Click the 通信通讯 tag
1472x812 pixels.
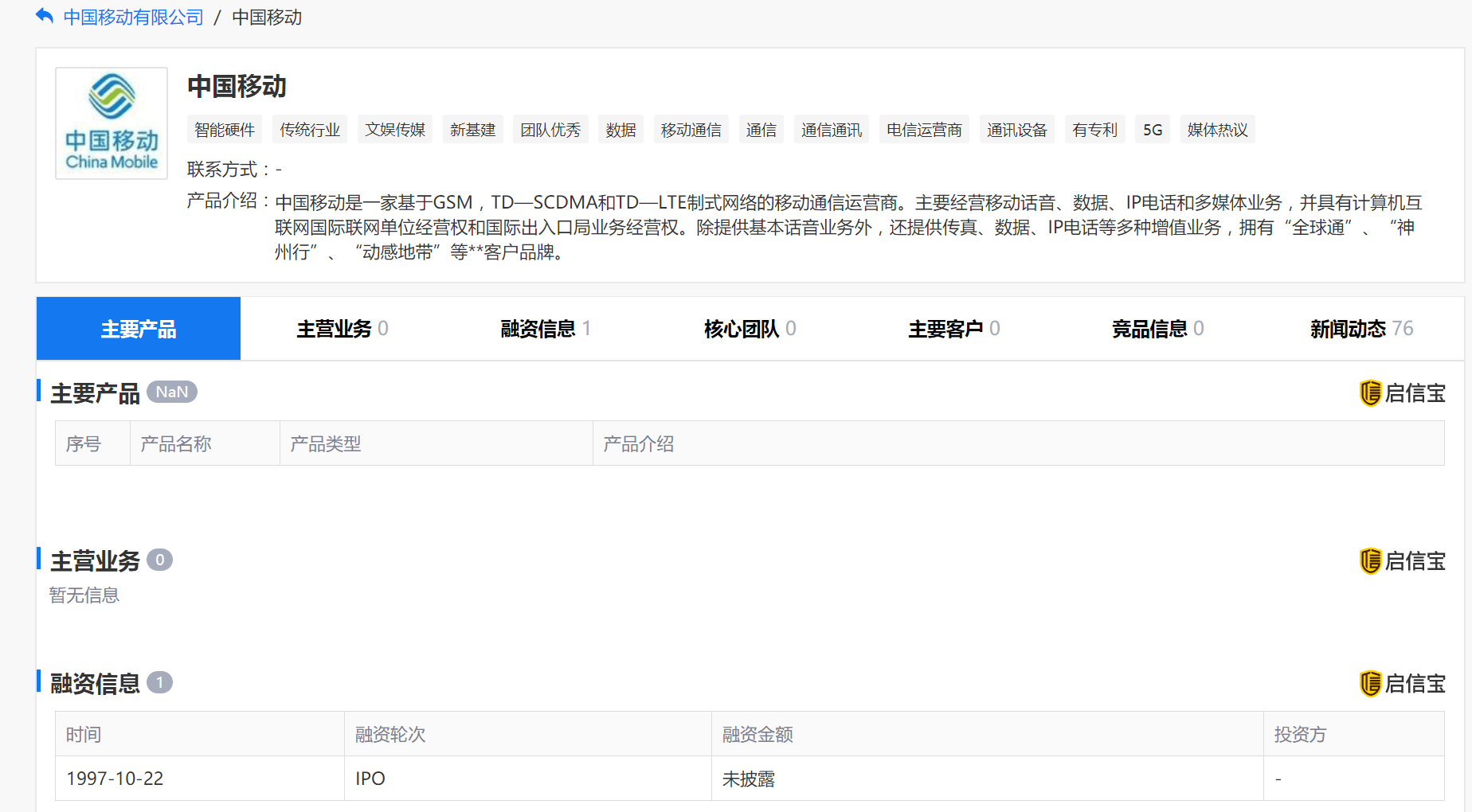pyautogui.click(x=832, y=130)
